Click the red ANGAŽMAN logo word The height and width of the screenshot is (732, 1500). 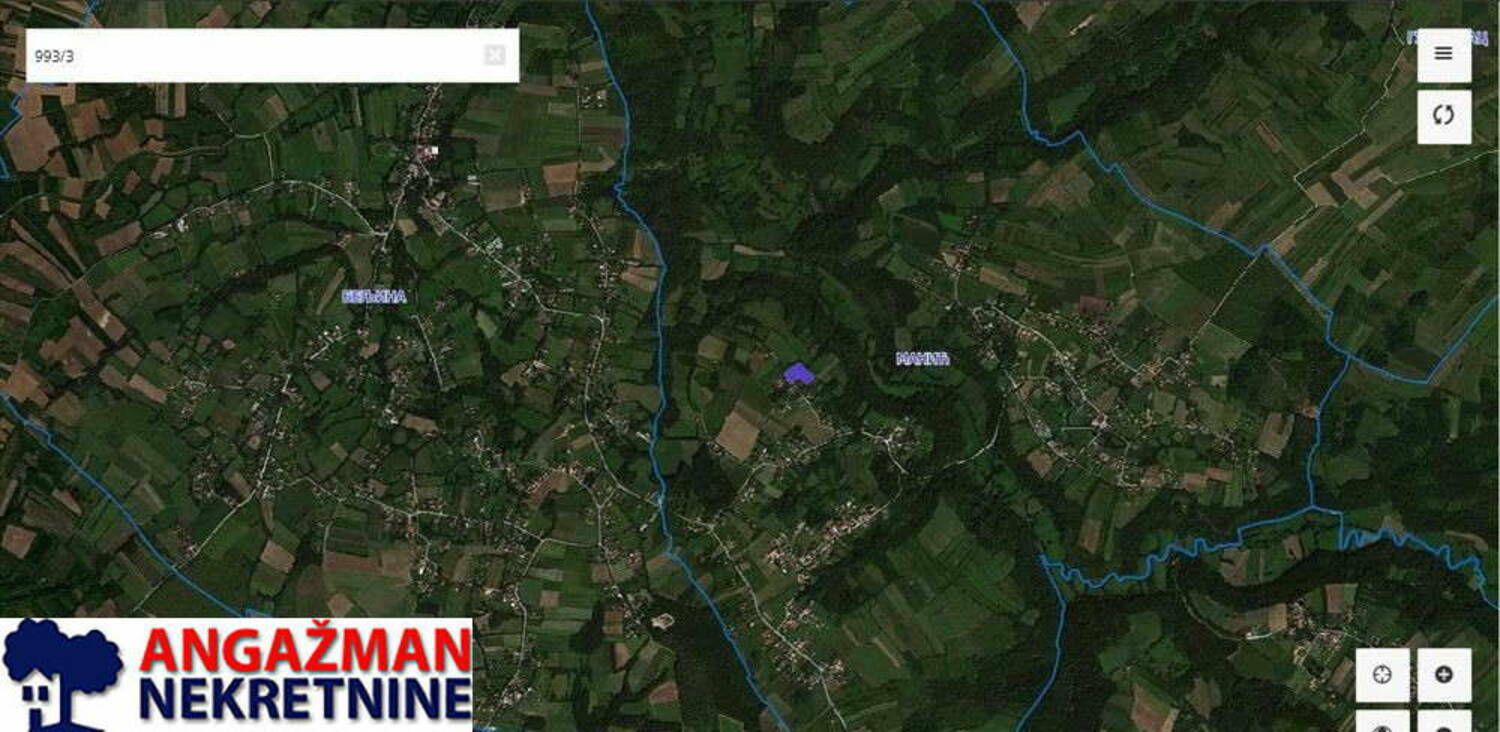306,651
